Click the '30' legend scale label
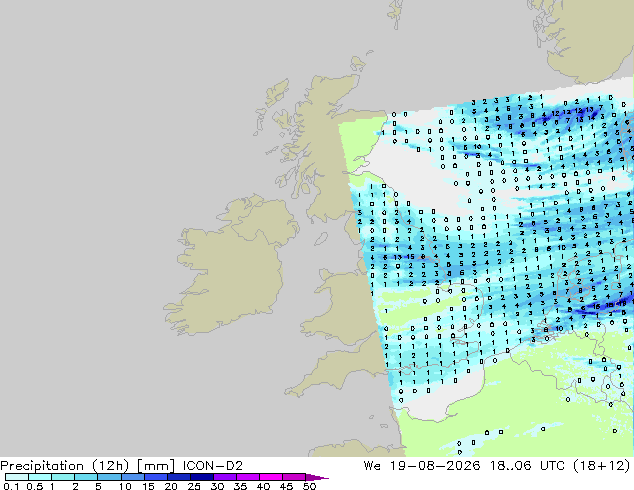 217,486
